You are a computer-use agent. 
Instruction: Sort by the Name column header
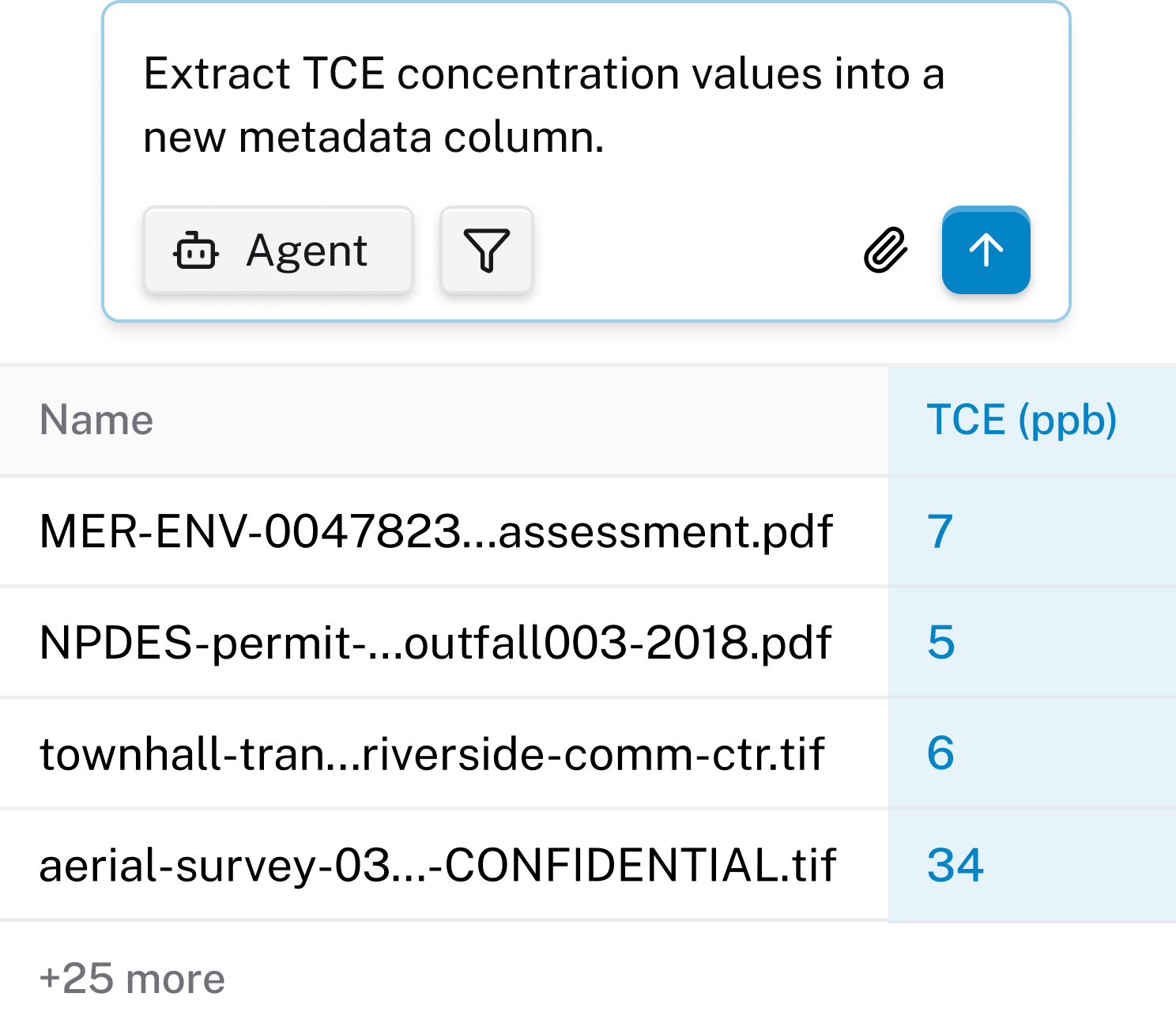(x=96, y=420)
